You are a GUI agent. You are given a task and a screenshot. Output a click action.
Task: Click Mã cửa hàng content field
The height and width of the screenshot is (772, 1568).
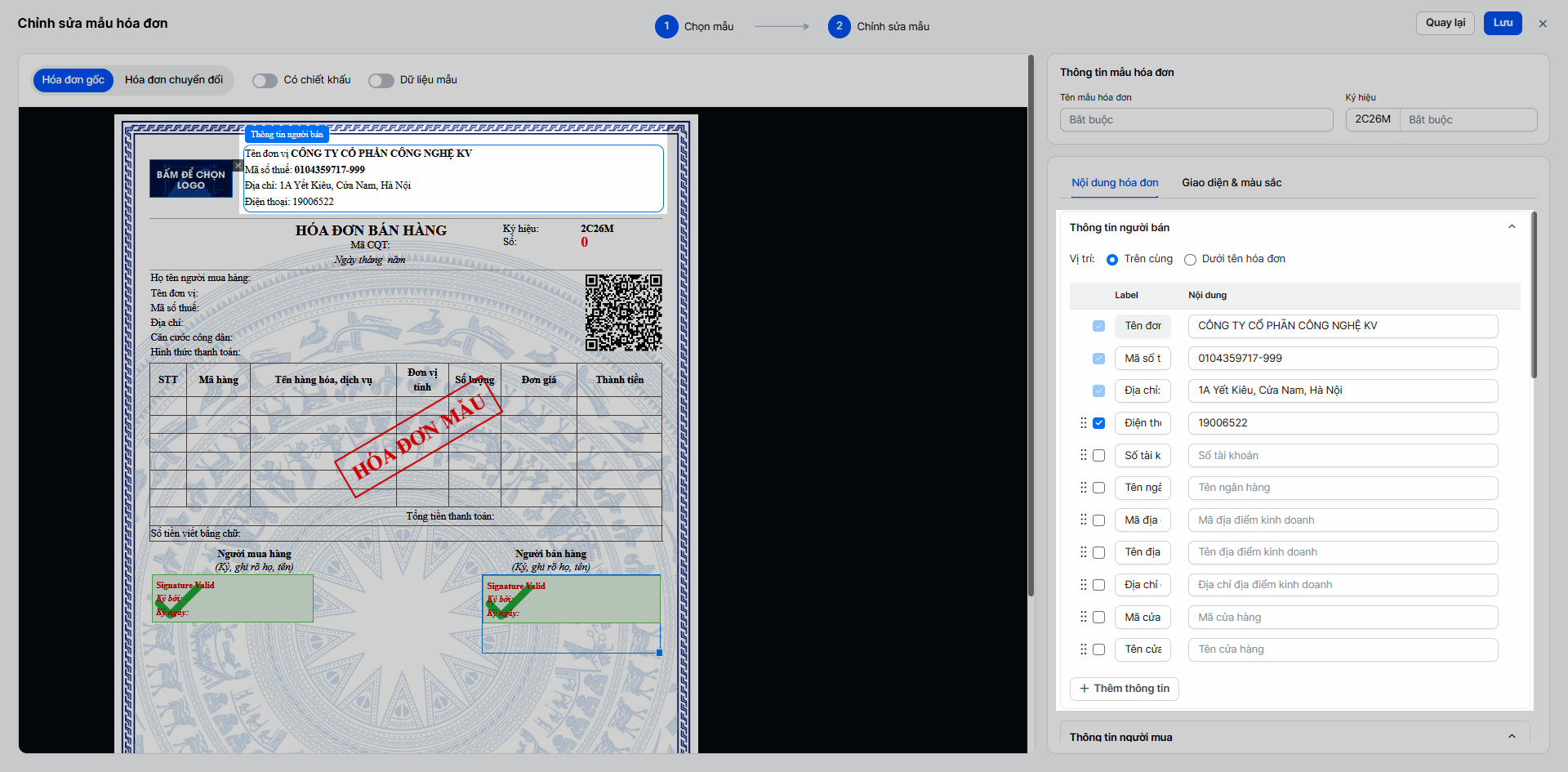coord(1343,618)
